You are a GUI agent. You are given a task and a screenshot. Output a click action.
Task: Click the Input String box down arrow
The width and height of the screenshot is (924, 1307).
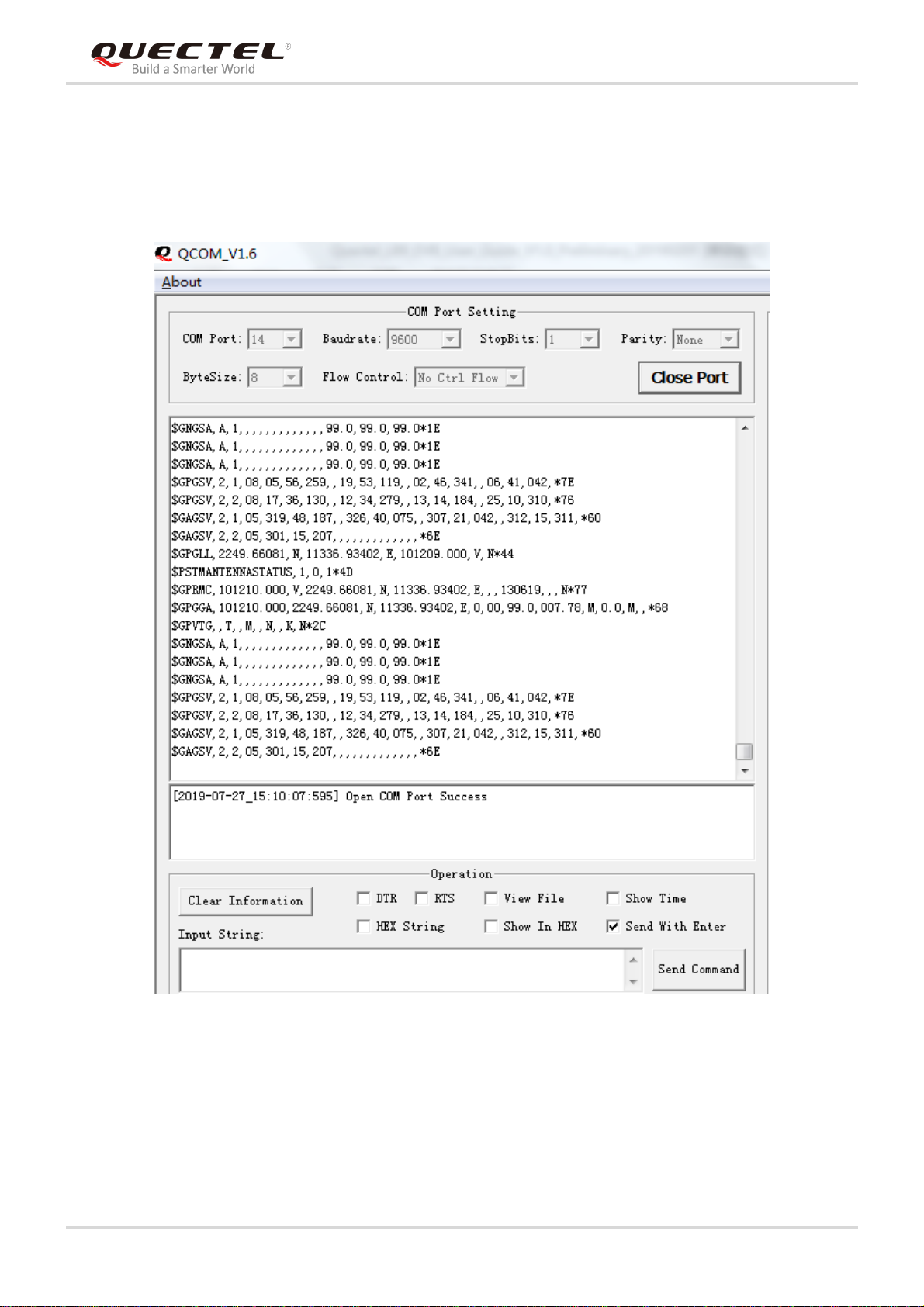(x=633, y=982)
